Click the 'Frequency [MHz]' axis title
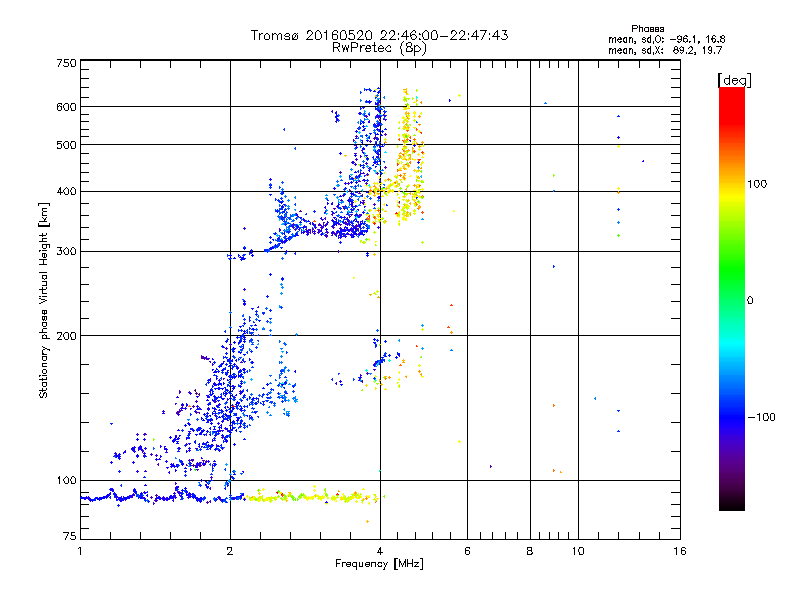800x600 pixels. [379, 564]
